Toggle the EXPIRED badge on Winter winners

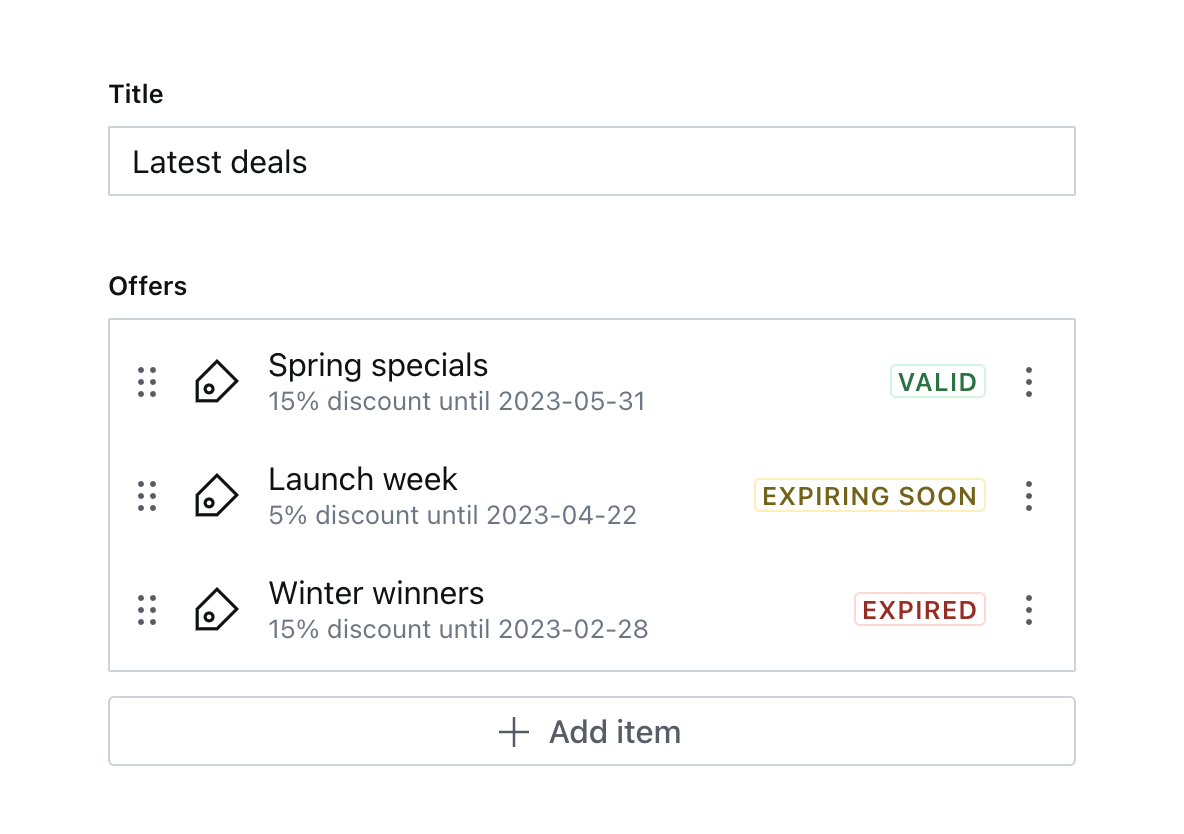coord(919,609)
